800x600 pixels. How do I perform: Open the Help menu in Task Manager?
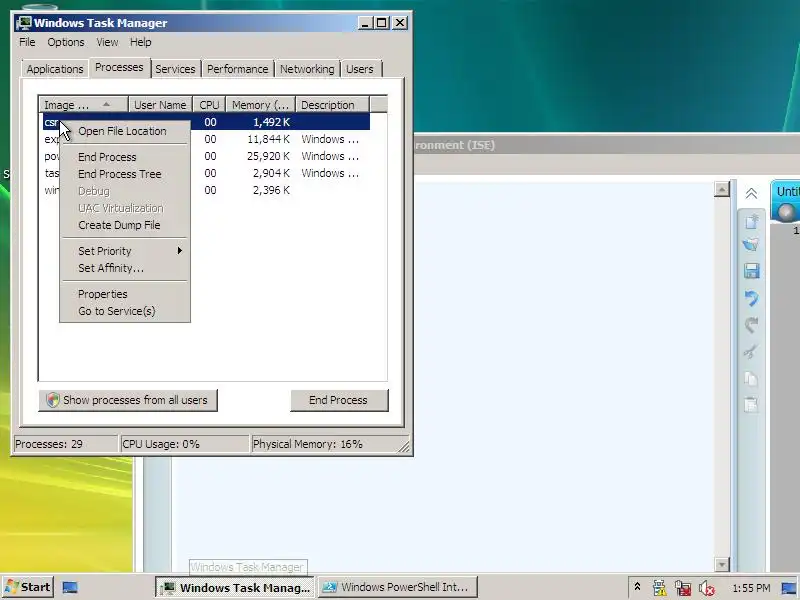tap(140, 42)
